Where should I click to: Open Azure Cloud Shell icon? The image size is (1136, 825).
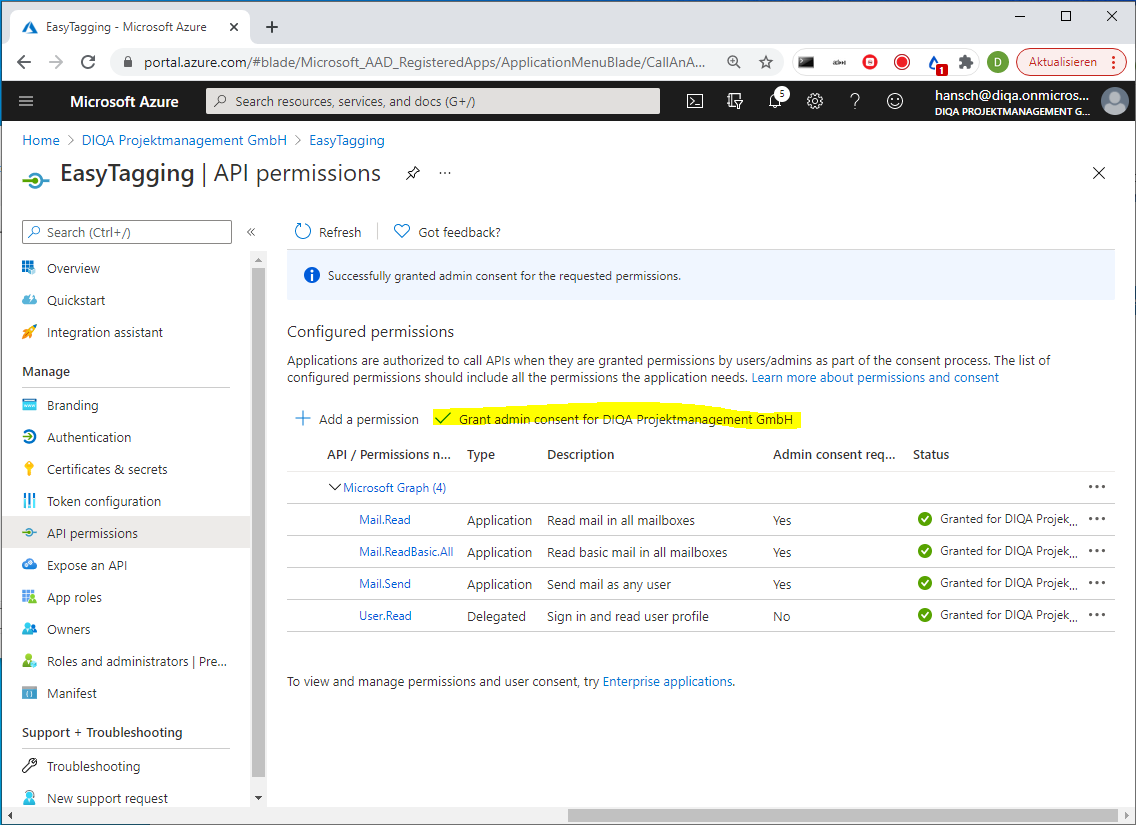(x=695, y=101)
